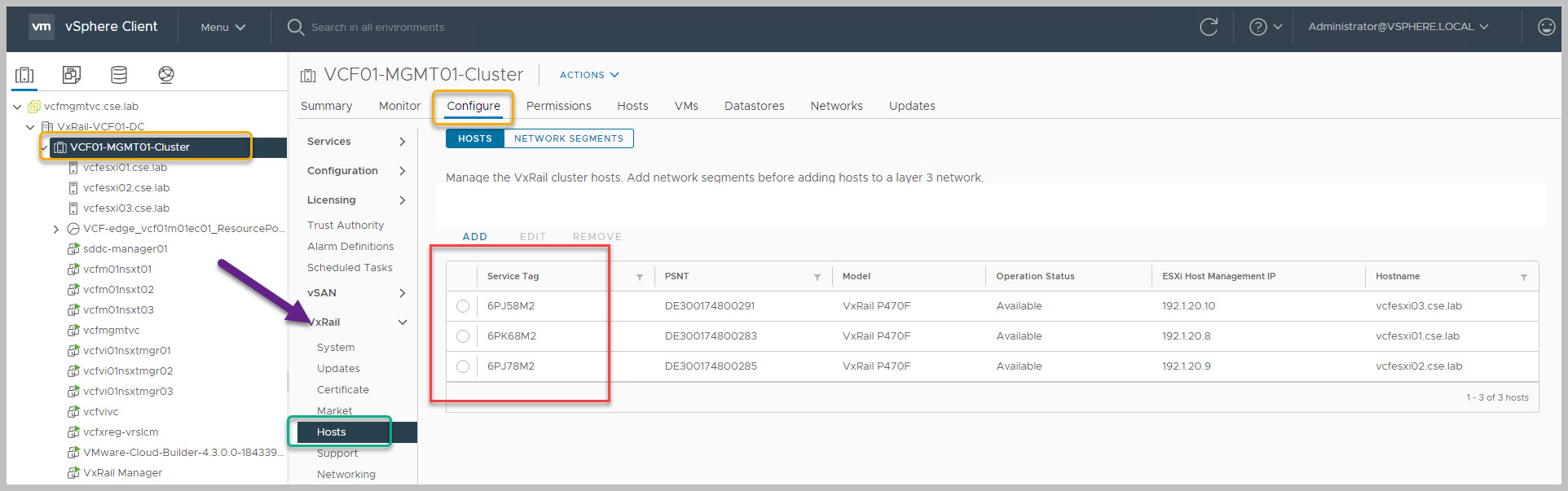The image size is (1568, 491).
Task: Switch to the Network Segments tab
Action: coord(568,138)
